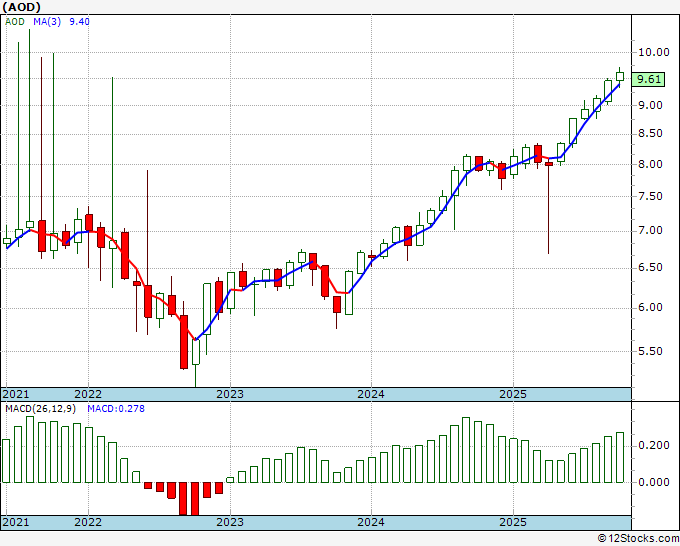Click 2023 on the price chart axis
The image size is (680, 546).
pos(230,394)
